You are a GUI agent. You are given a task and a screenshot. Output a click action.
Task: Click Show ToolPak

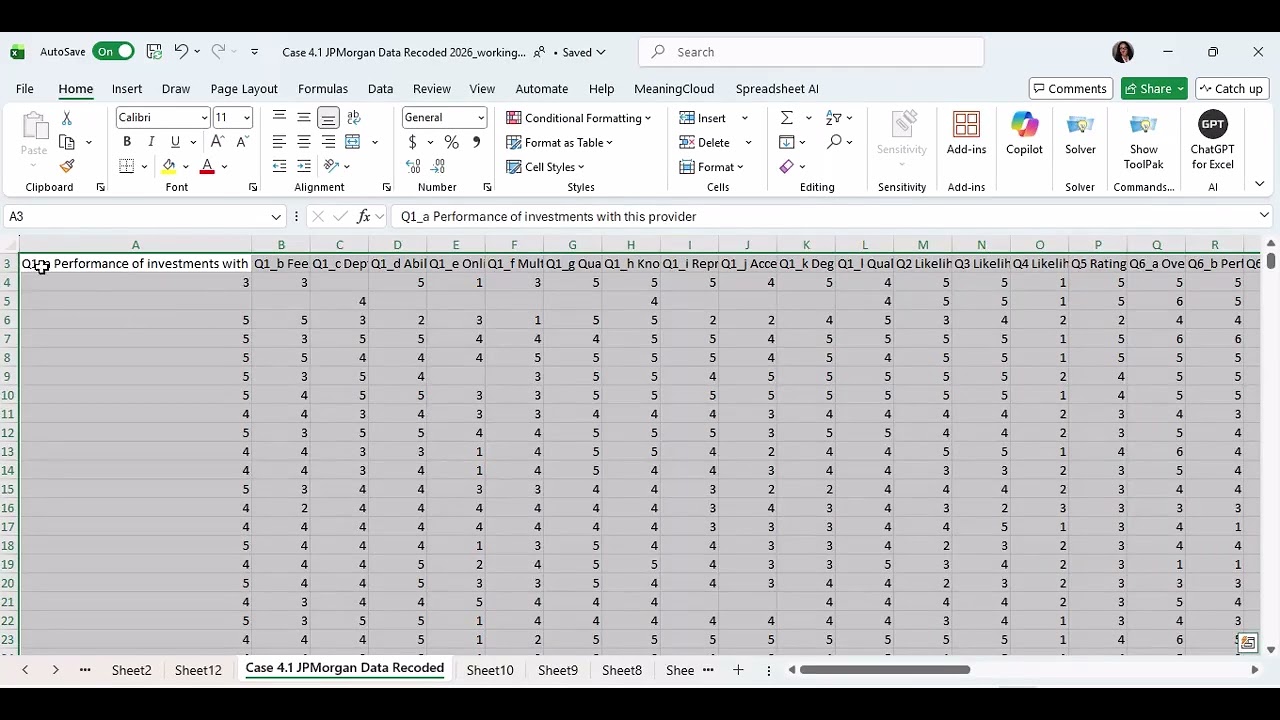tap(1144, 140)
